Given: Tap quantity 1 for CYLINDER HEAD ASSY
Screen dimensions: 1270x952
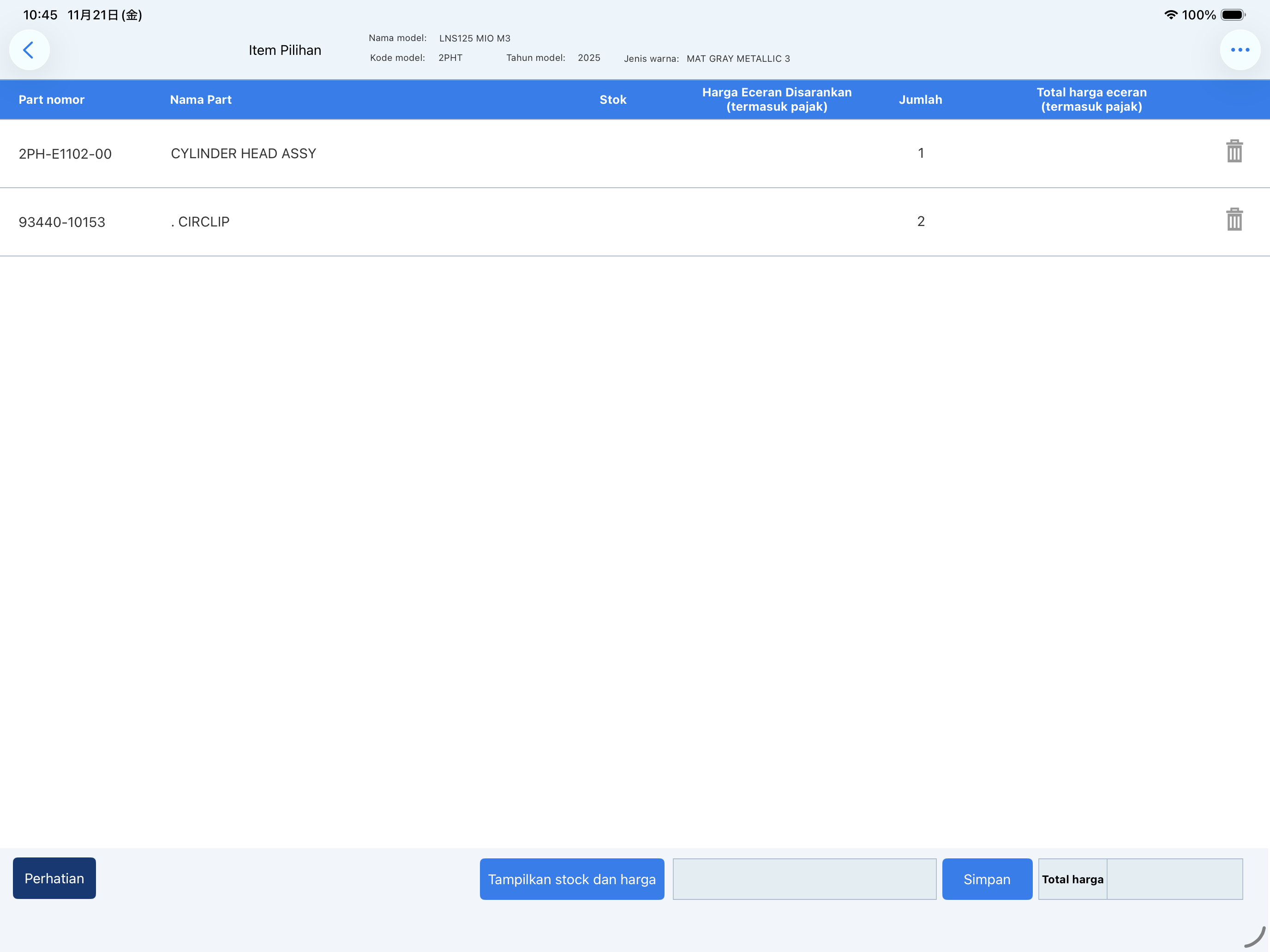Looking at the screenshot, I should (x=921, y=153).
